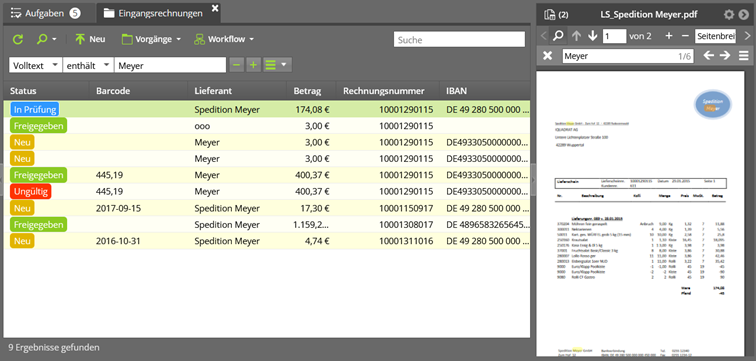This screenshot has width=756, height=361.
Task: Zoom out the PDF with minus
Action: 685,36
